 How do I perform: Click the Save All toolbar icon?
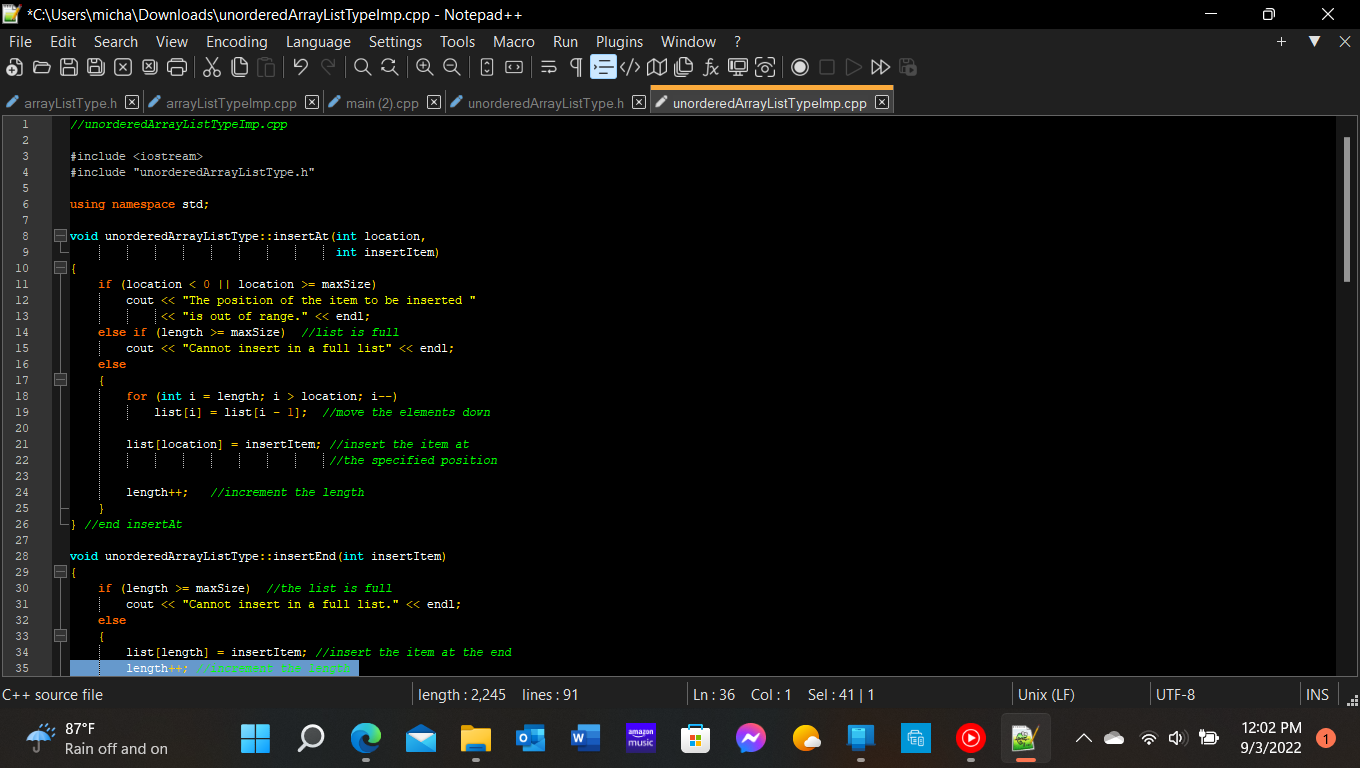[x=95, y=67]
